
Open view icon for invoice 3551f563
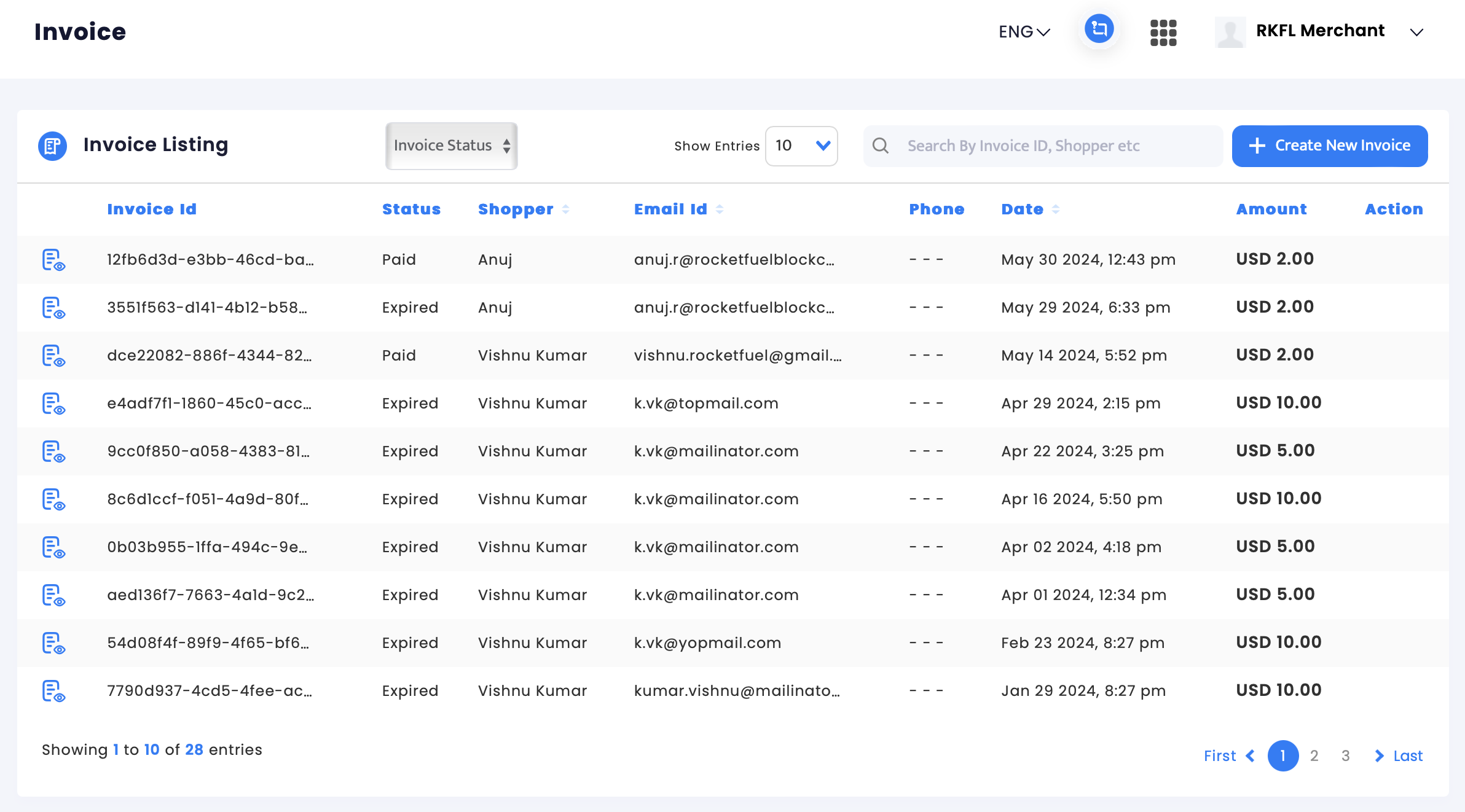point(53,308)
